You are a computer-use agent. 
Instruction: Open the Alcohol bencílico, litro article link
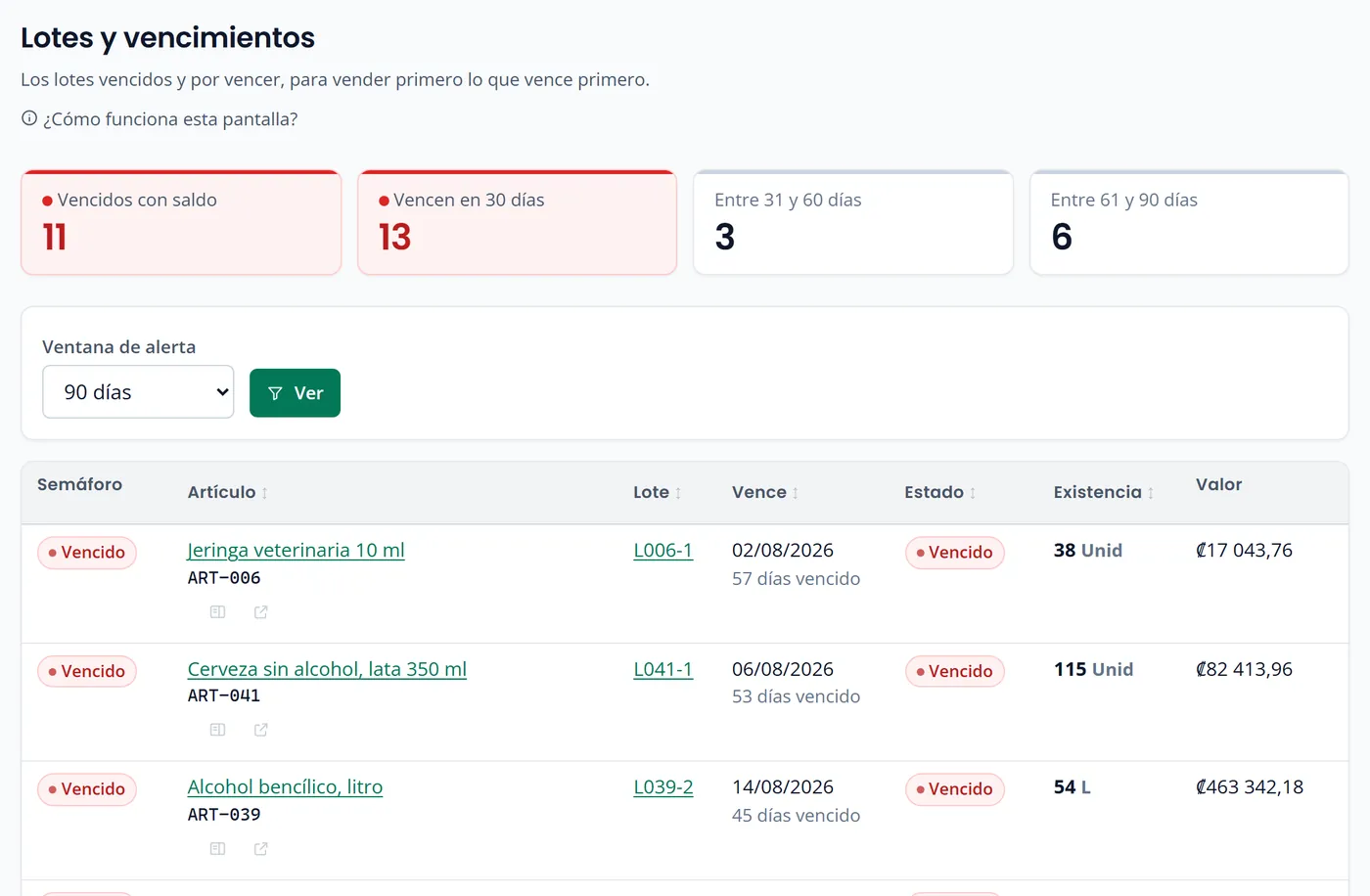tap(285, 786)
